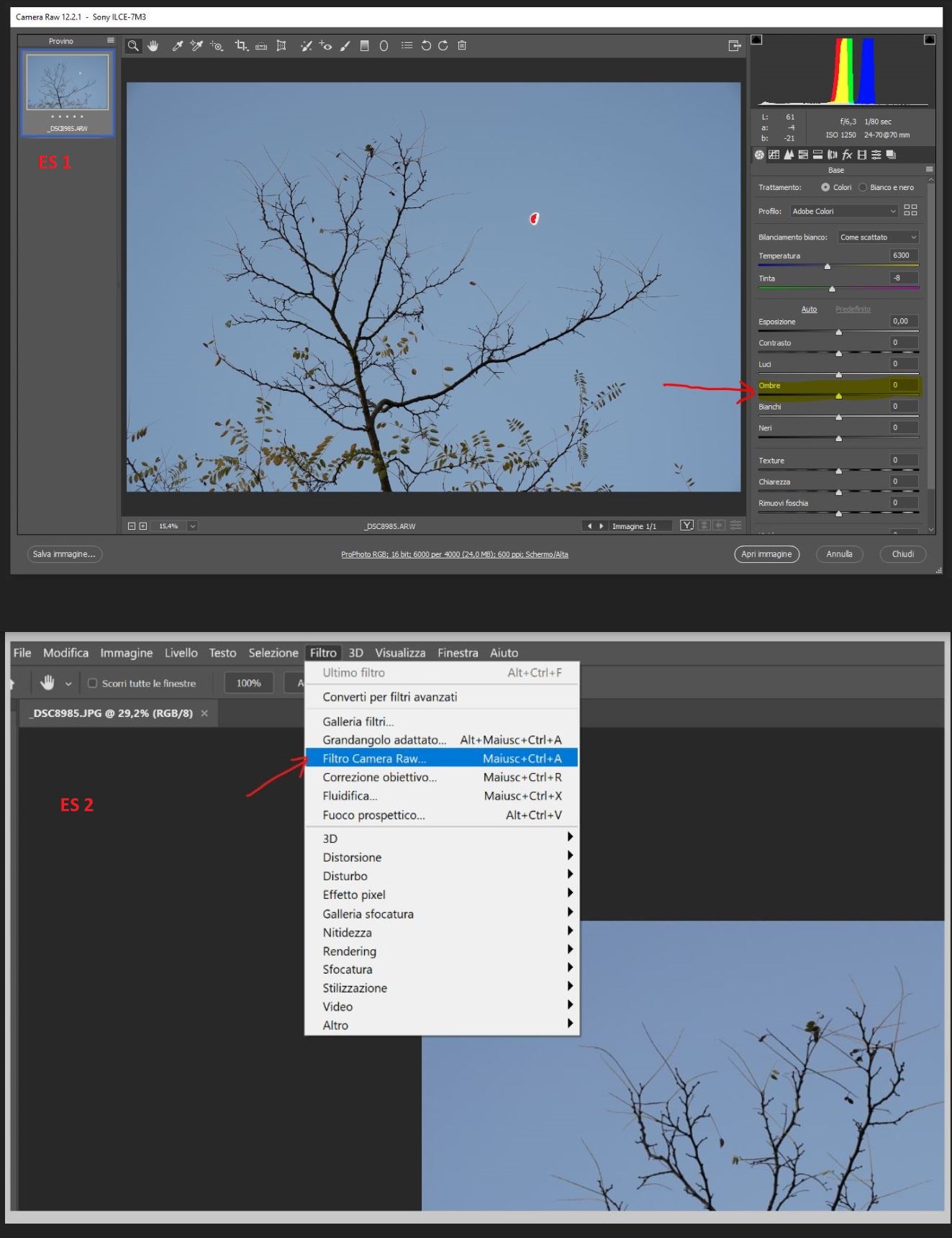Select the Colori treatment radio button
Screen dimensions: 952x1238
tap(825, 187)
